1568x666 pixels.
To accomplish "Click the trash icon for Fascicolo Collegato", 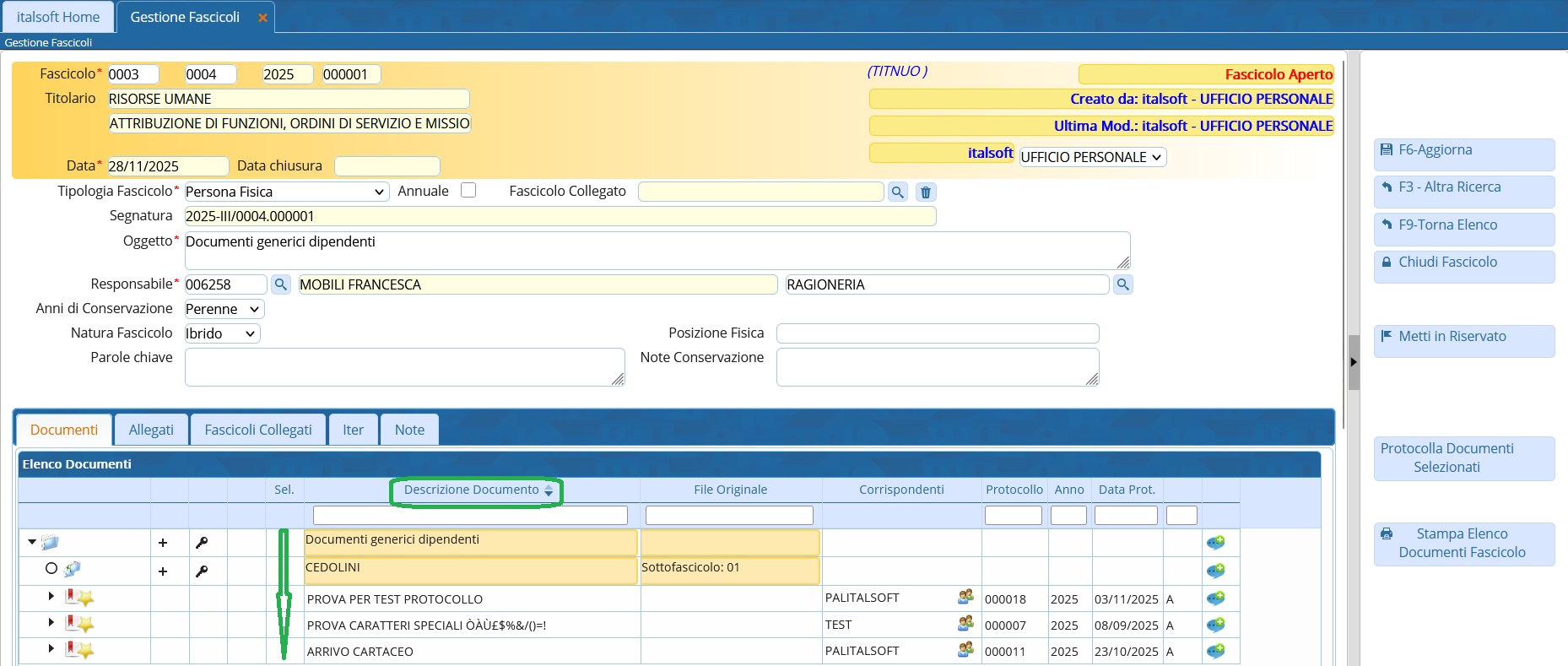I will 926,192.
